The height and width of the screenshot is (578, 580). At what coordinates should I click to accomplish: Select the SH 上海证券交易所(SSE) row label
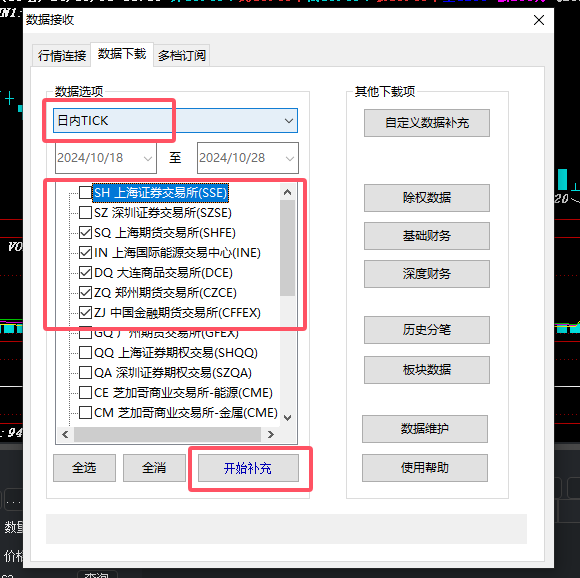(161, 193)
